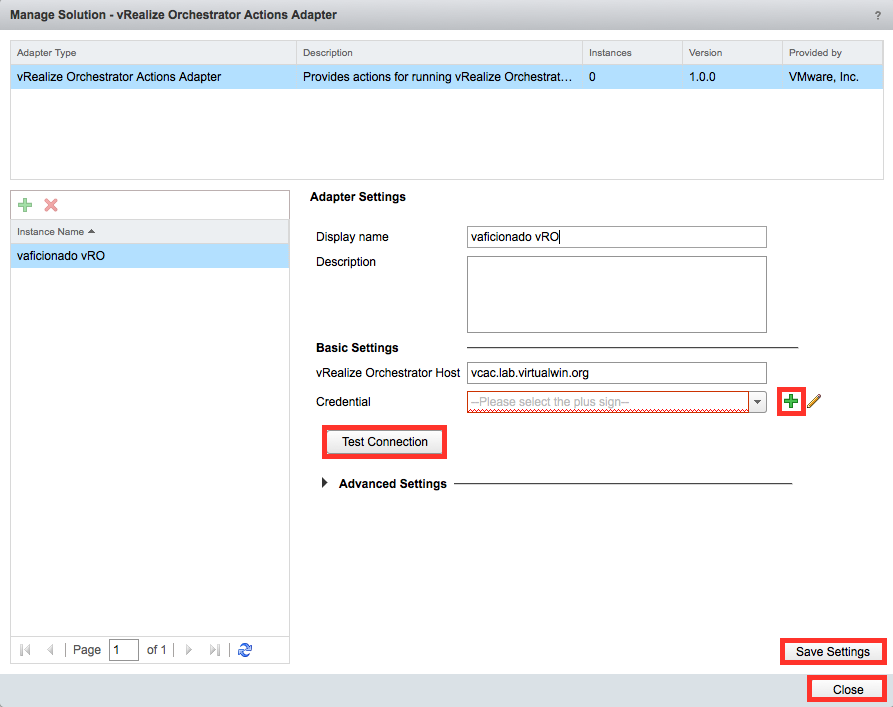
Task: Click the Adapter Type column header
Action: (153, 52)
